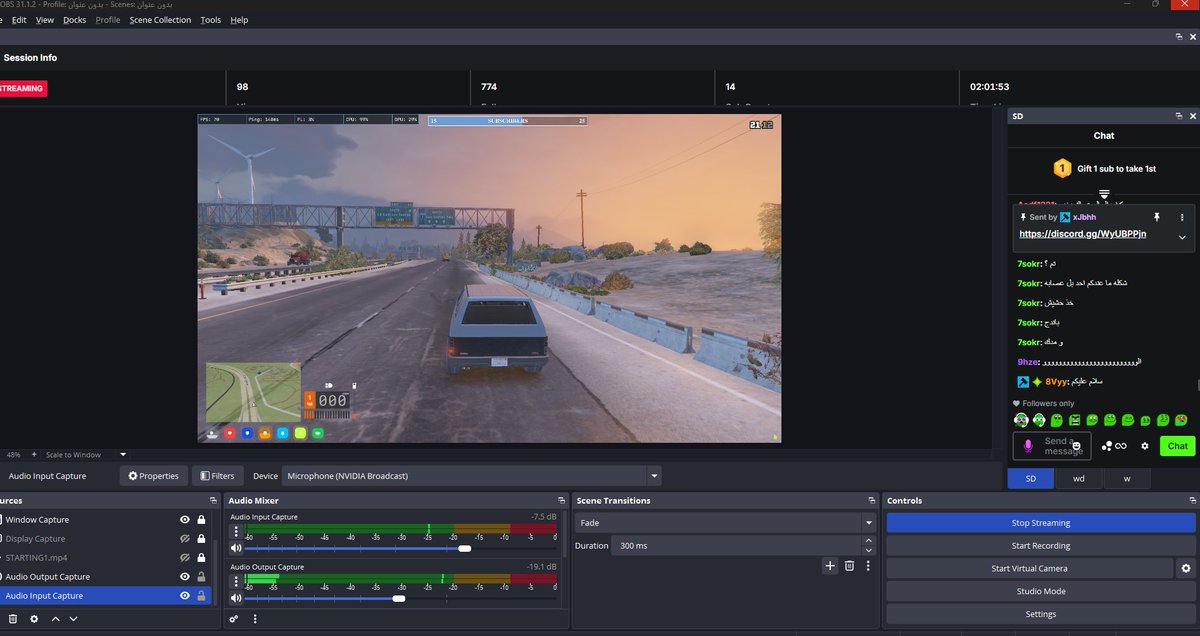The height and width of the screenshot is (636, 1200).
Task: Expand the pinned chat message chevron
Action: coord(1182,237)
